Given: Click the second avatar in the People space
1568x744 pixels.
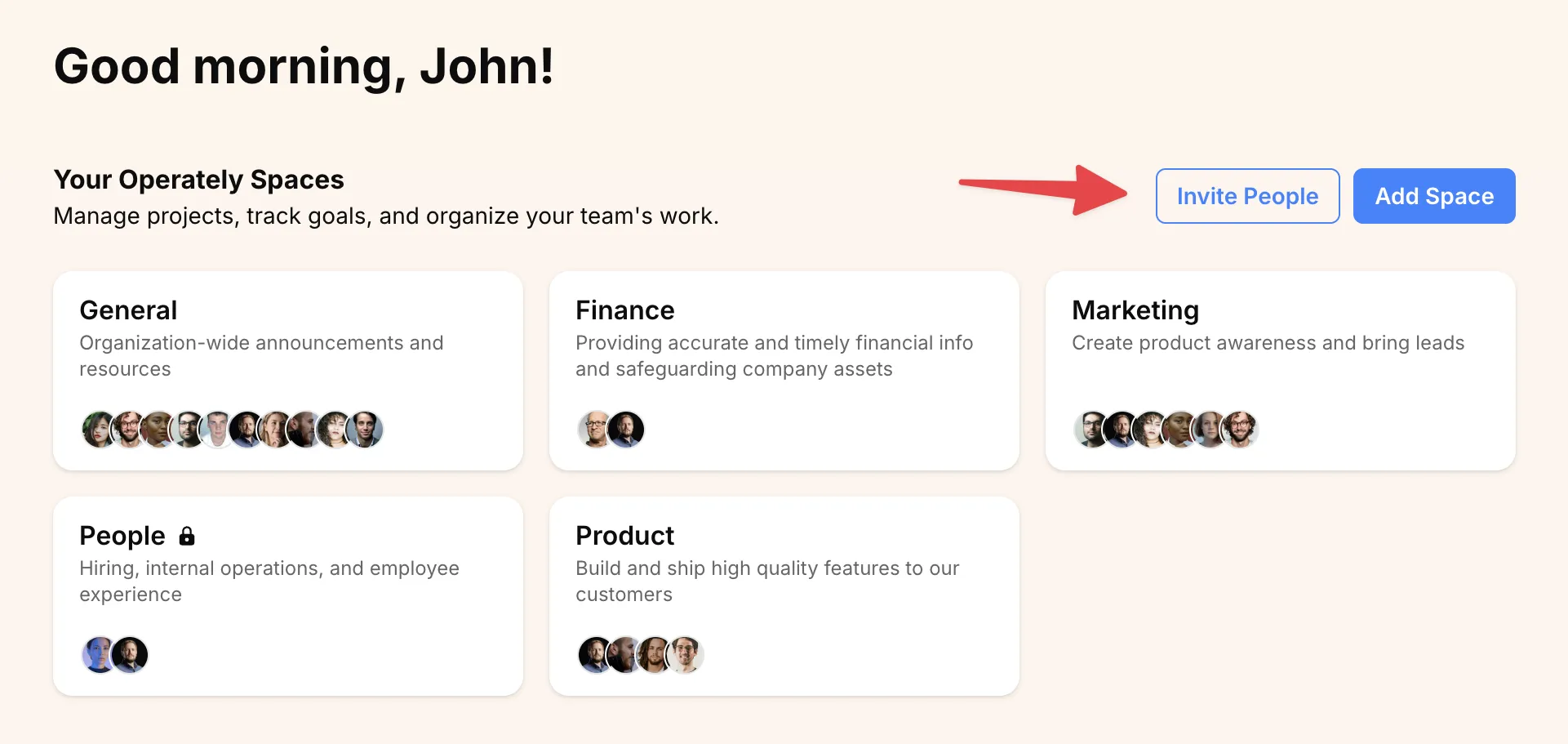Looking at the screenshot, I should coord(130,654).
